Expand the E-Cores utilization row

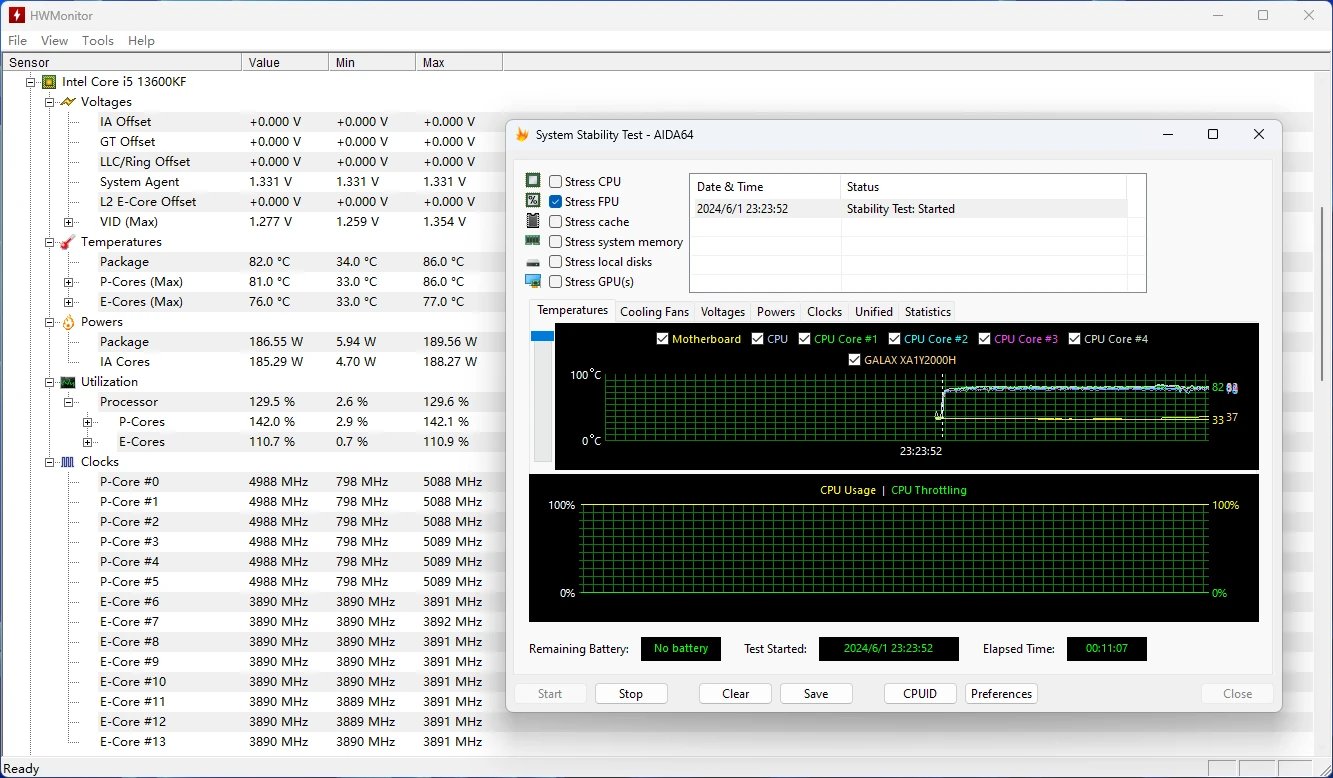coord(88,442)
